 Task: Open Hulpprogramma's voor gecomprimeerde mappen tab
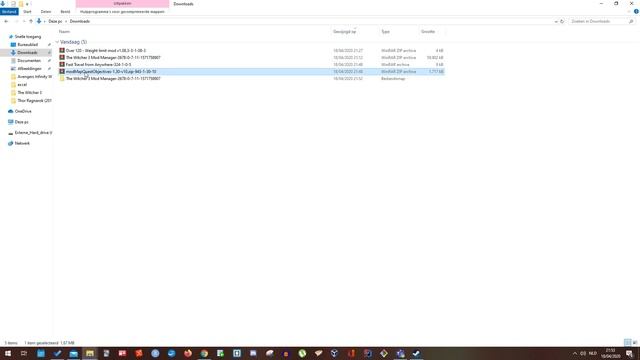pos(122,12)
